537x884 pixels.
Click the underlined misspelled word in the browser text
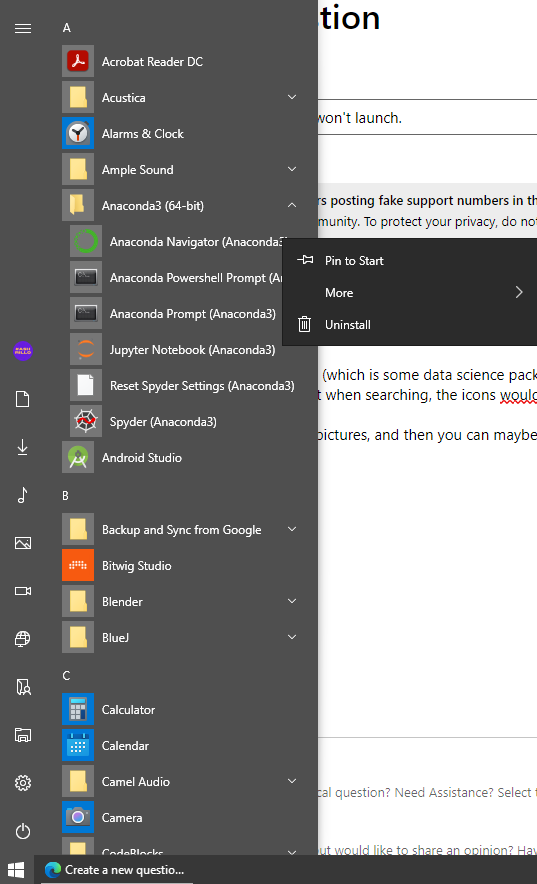(x=518, y=395)
